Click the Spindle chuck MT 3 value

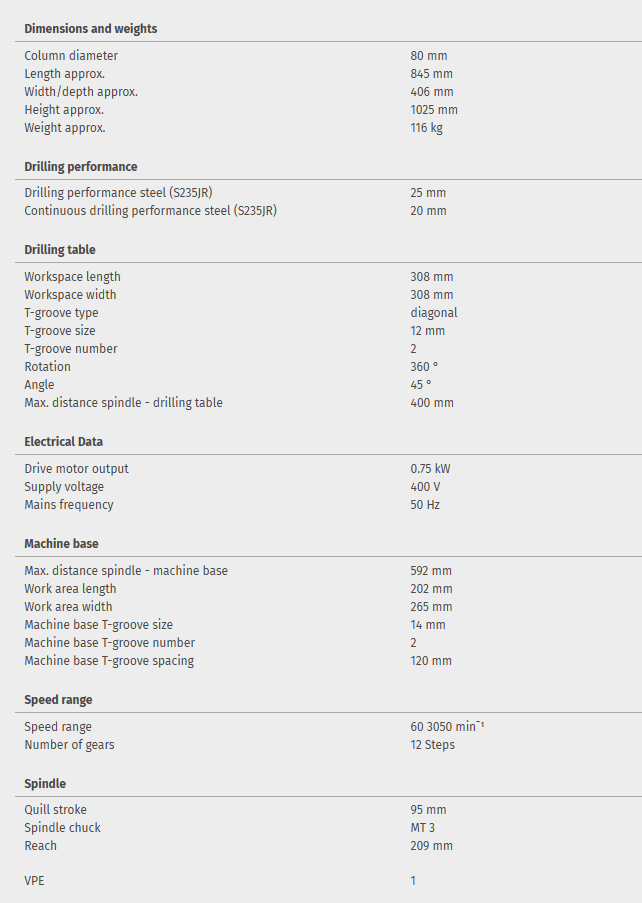[x=422, y=828]
